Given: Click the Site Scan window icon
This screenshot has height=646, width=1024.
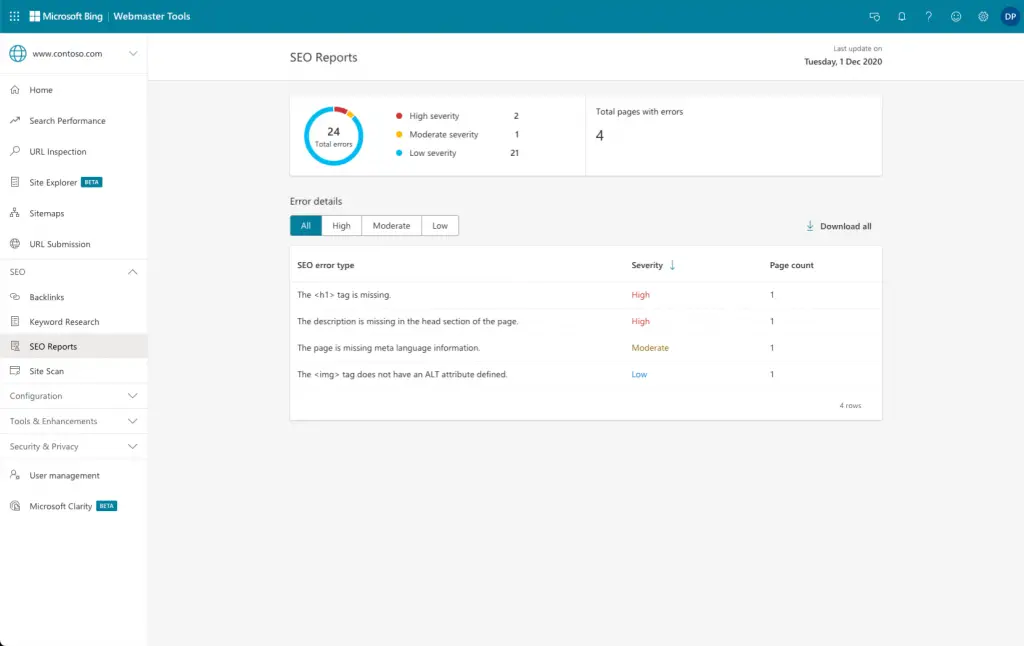Looking at the screenshot, I should tap(15, 371).
